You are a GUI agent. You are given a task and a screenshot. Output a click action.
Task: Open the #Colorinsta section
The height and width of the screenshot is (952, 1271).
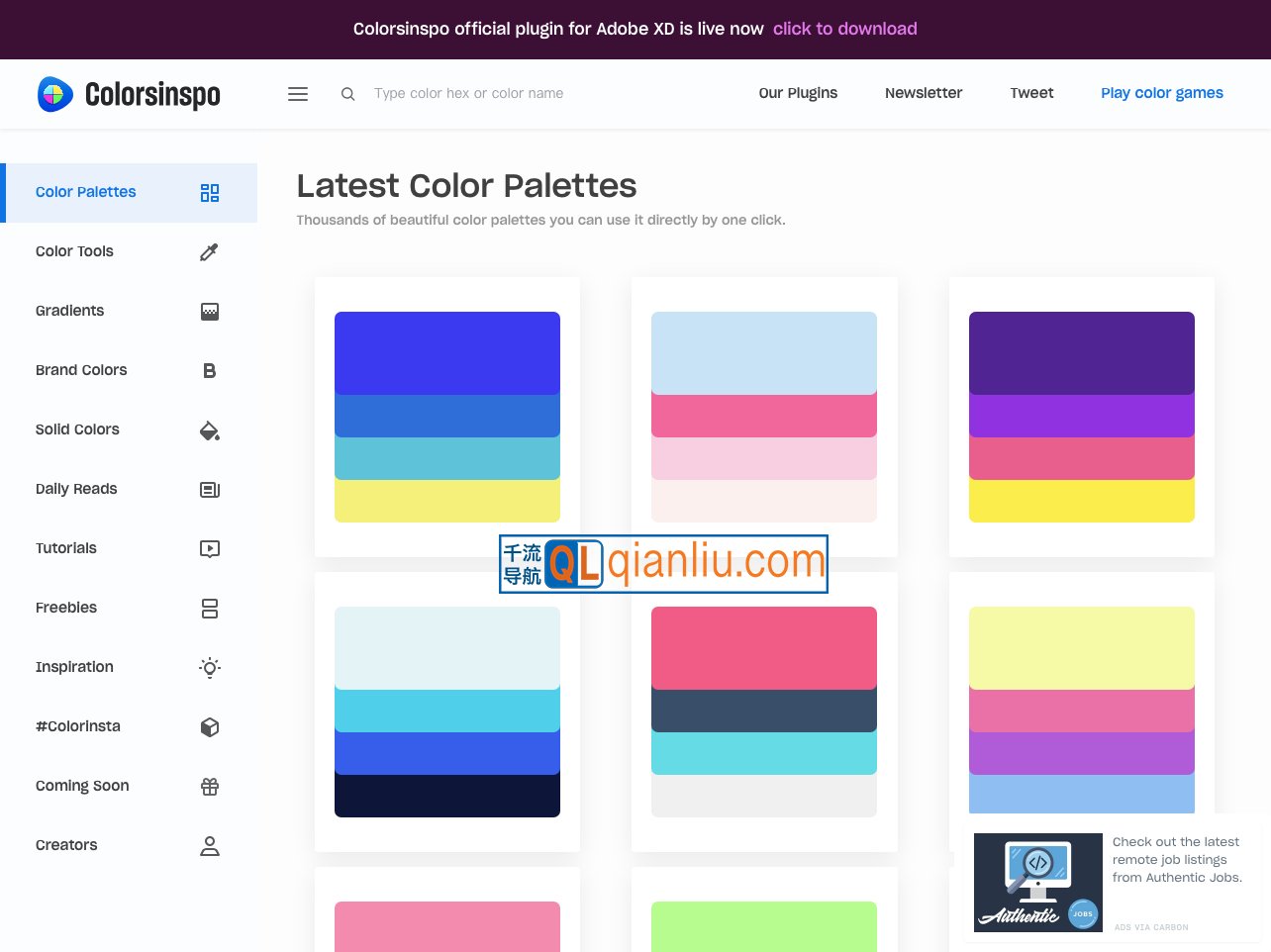[x=77, y=726]
